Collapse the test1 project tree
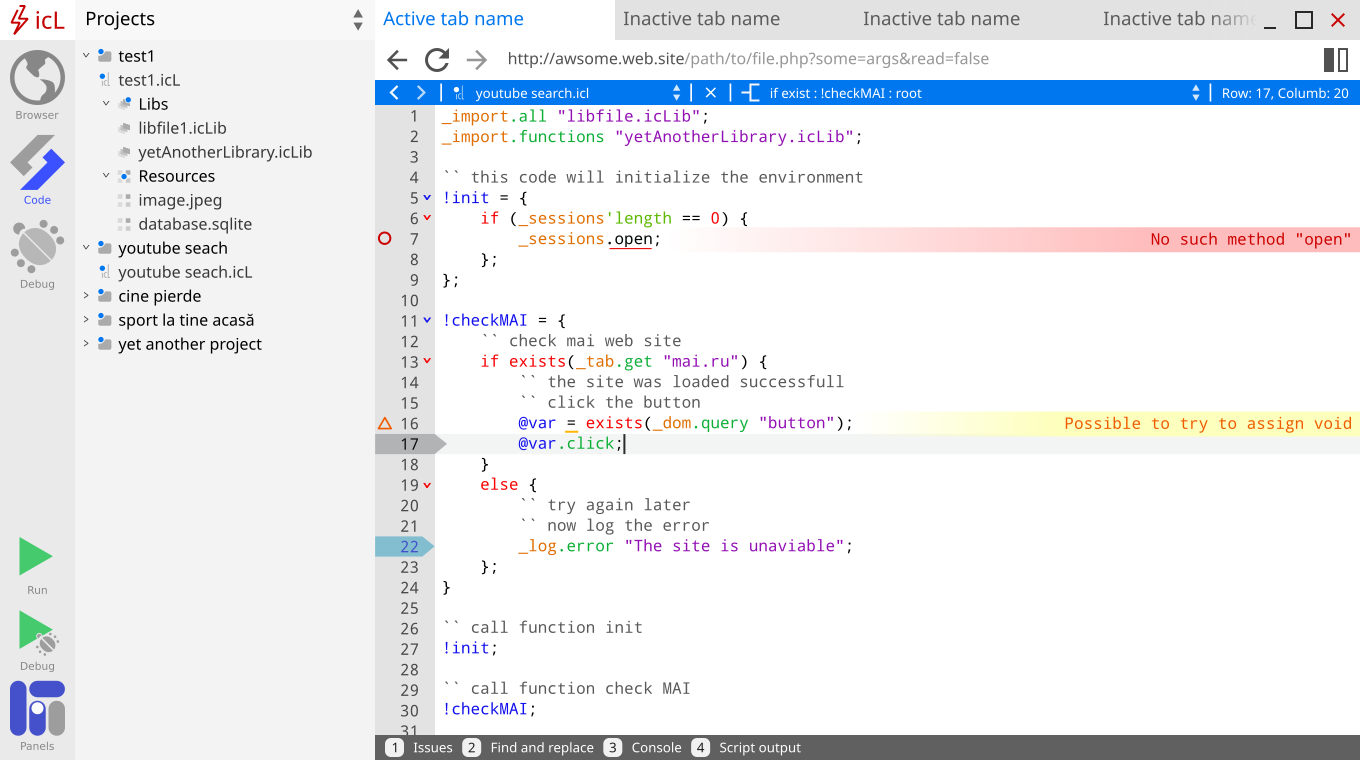1360x760 pixels. pyautogui.click(x=86, y=56)
